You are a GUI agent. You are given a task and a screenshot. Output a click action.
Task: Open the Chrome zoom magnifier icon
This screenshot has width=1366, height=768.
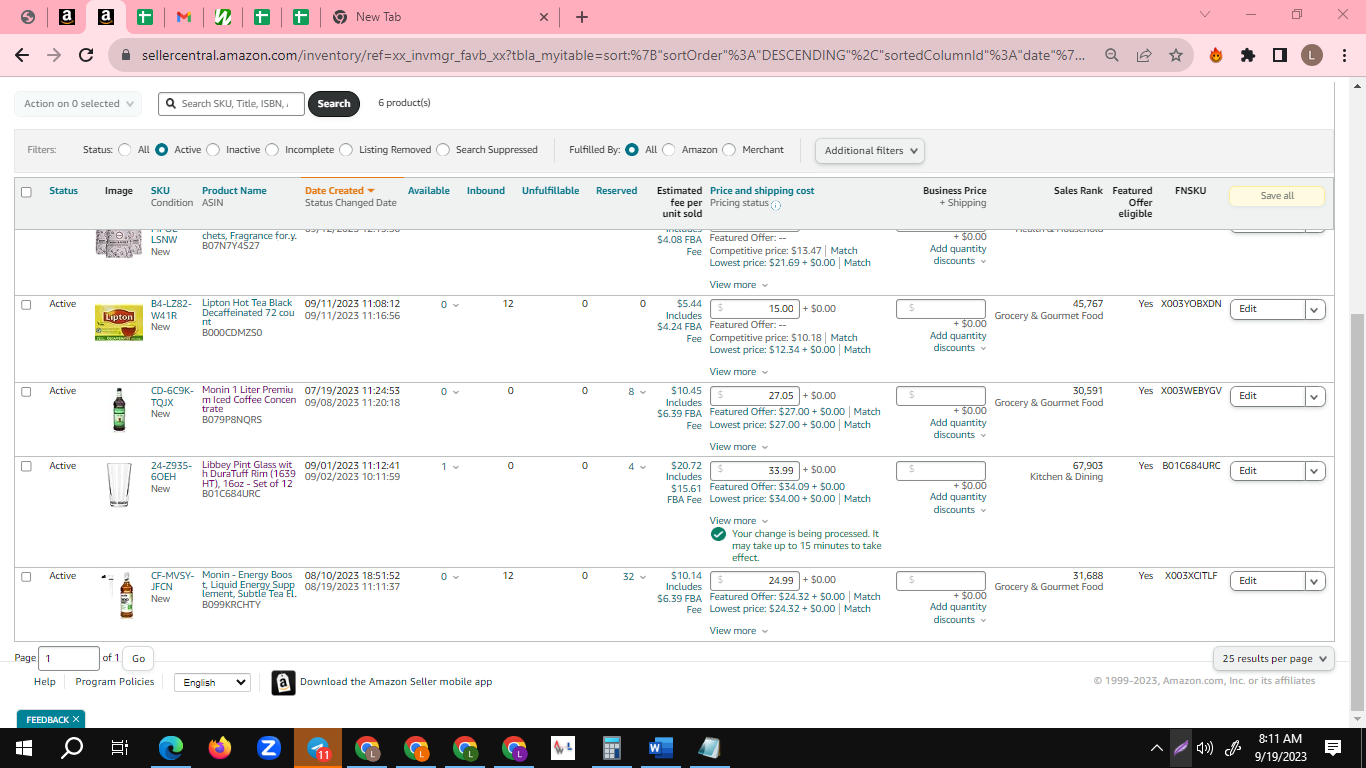click(x=1112, y=55)
